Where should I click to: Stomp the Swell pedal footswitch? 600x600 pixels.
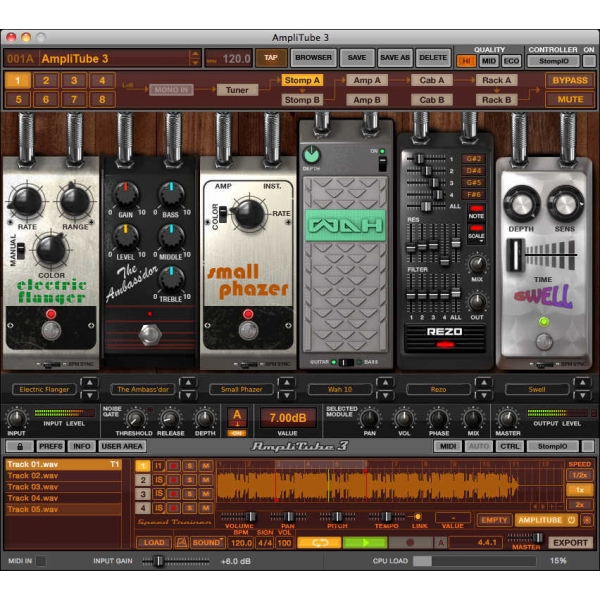[x=544, y=341]
